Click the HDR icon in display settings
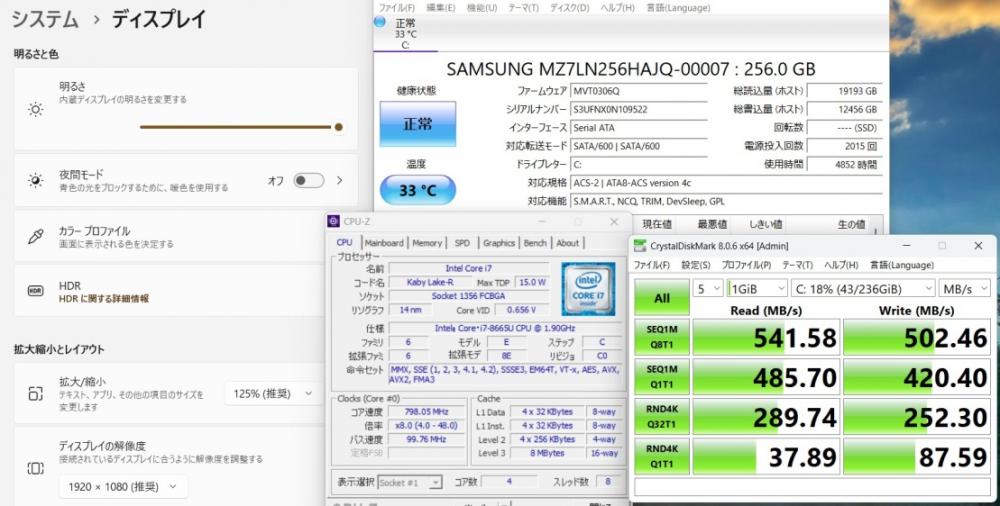The height and width of the screenshot is (506, 1000). pyautogui.click(x=36, y=291)
